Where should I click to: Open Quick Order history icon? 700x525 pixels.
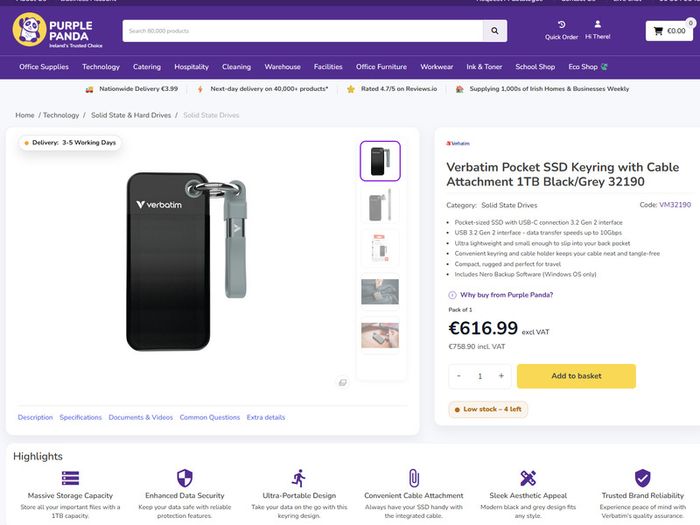tap(561, 25)
